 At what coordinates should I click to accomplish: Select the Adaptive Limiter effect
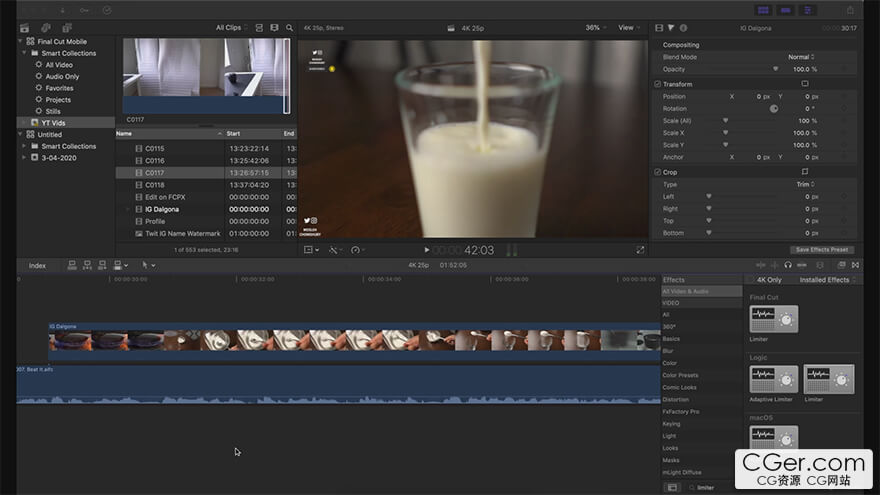774,380
